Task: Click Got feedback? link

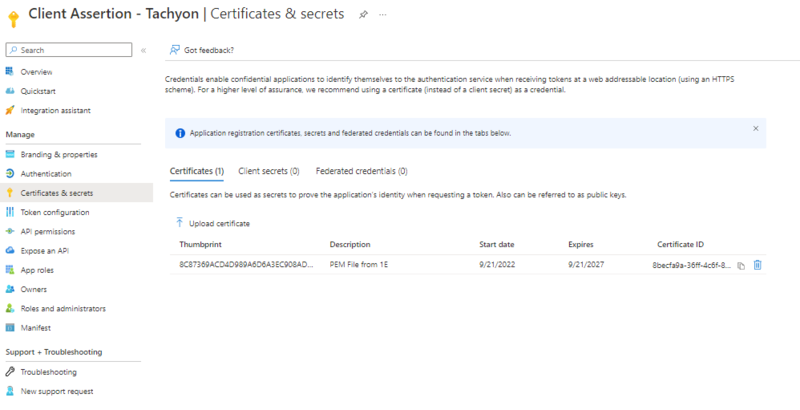Action: tap(208, 50)
